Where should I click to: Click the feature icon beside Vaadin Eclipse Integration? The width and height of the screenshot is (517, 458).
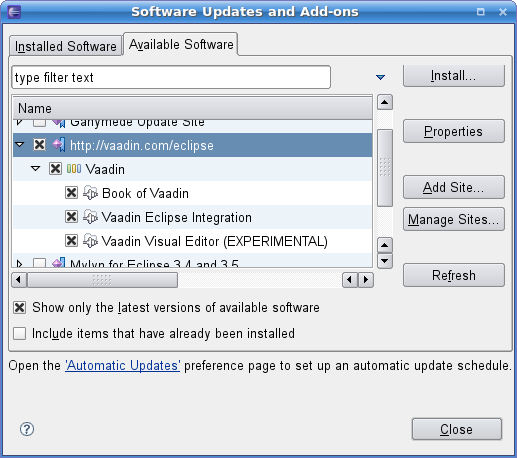click(90, 217)
